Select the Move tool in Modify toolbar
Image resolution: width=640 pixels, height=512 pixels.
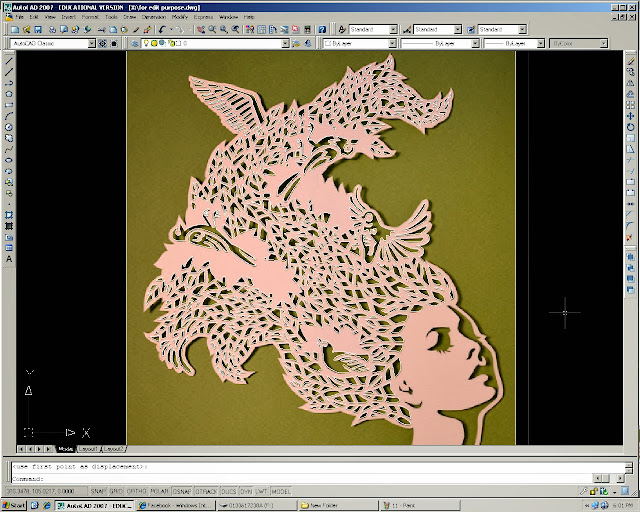[631, 116]
